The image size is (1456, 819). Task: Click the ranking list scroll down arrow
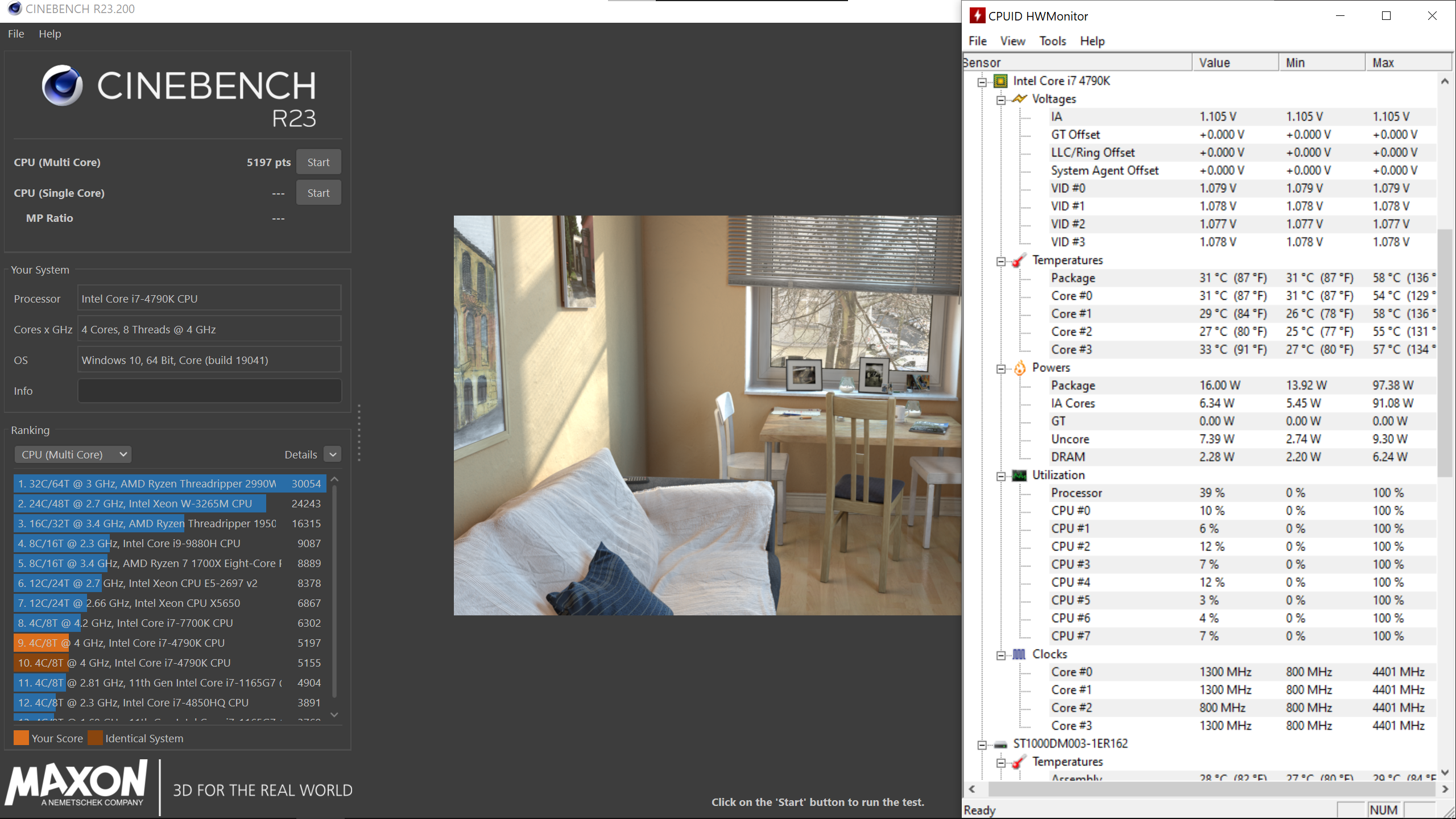[x=334, y=715]
